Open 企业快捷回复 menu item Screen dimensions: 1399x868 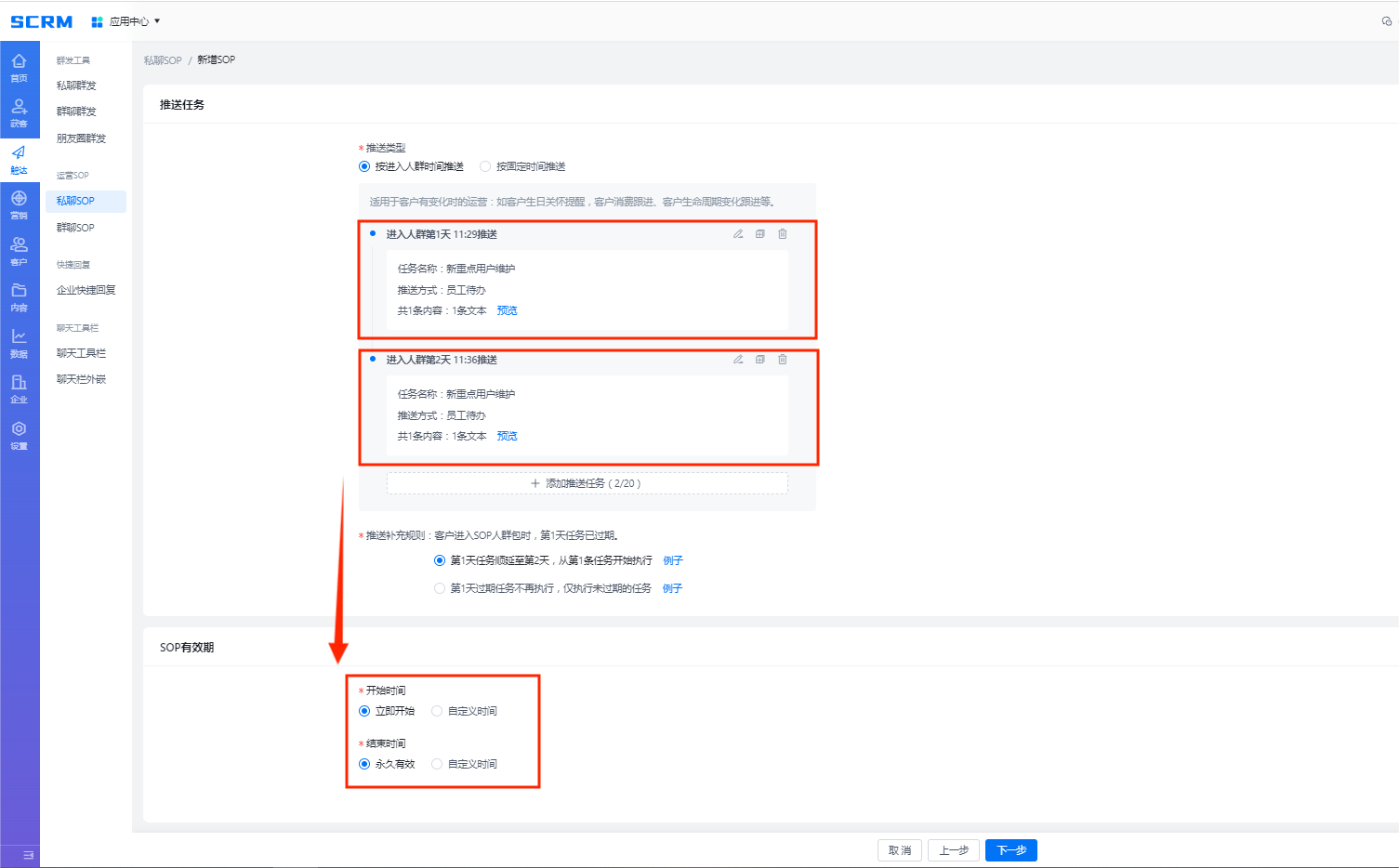pyautogui.click(x=86, y=290)
